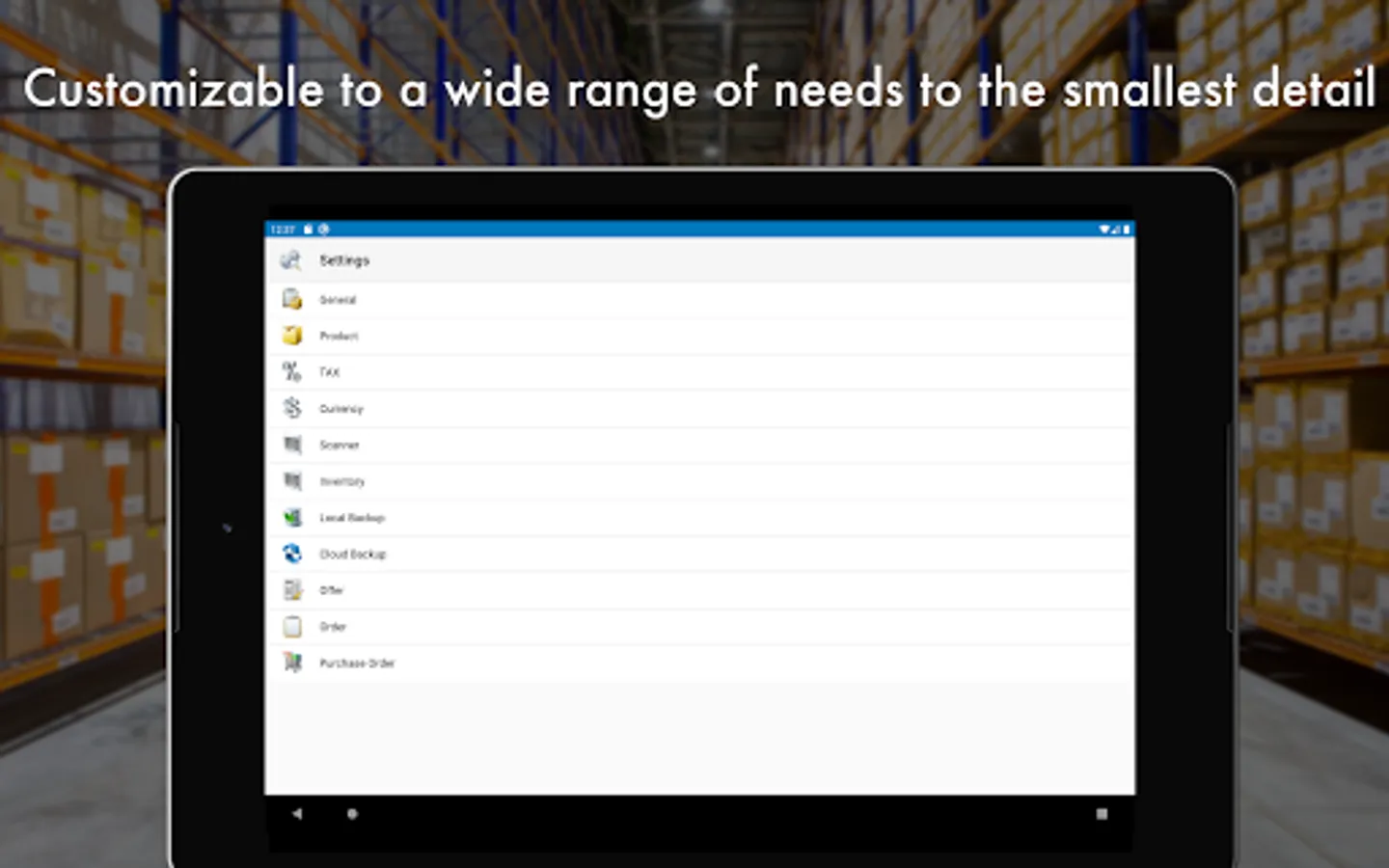Open the "Cloud Backup" label
The image size is (1389, 868).
[353, 554]
